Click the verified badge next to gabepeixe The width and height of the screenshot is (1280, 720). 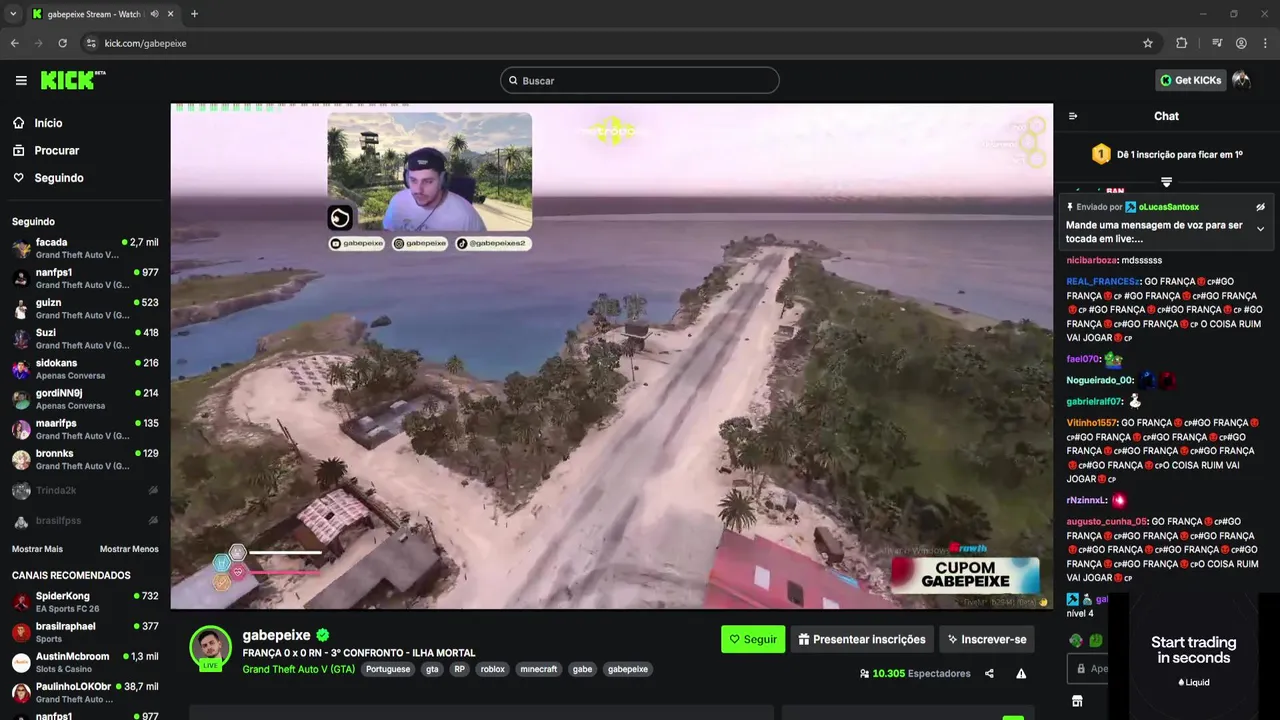click(323, 635)
